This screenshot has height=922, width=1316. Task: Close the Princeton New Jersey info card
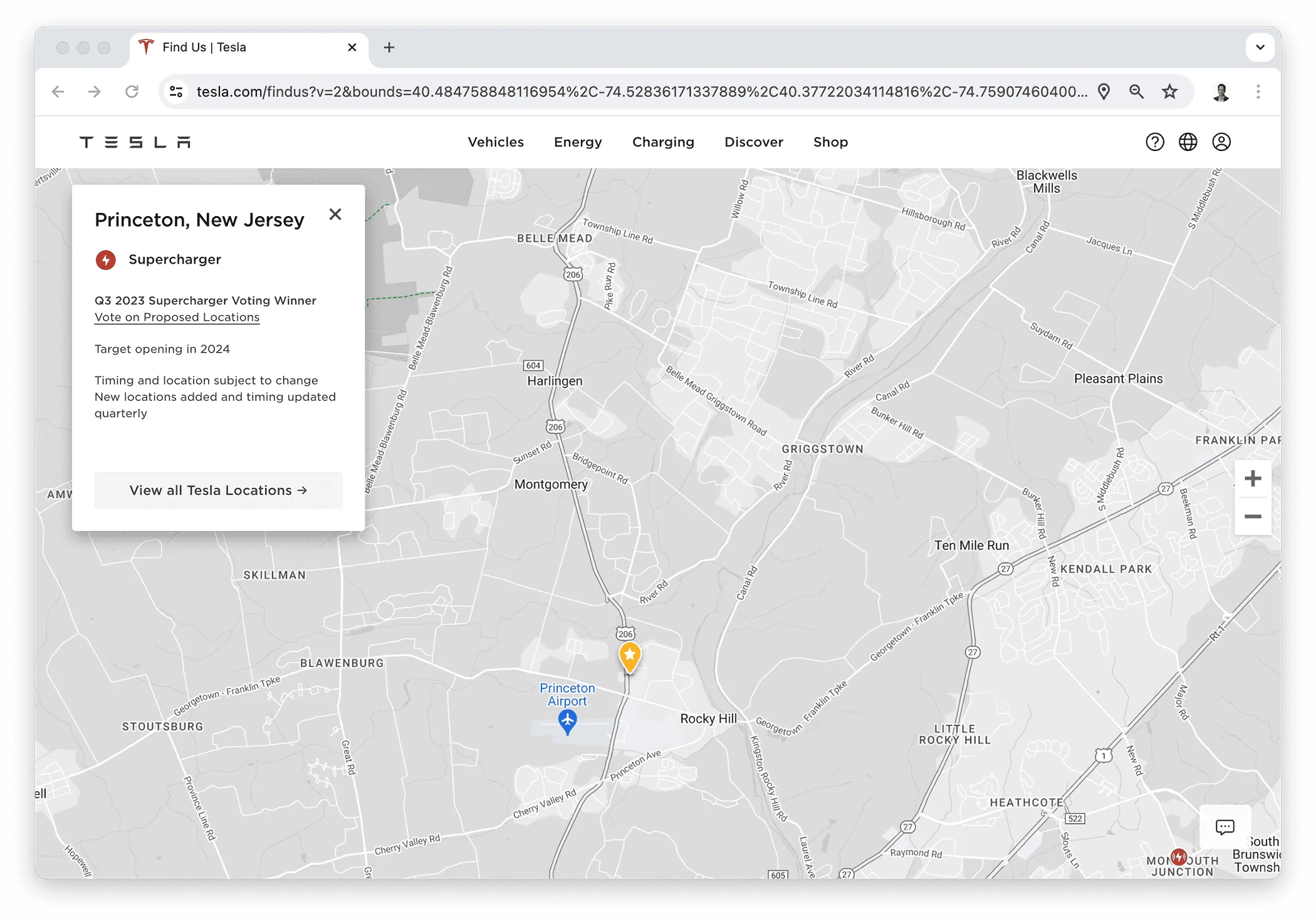click(335, 214)
